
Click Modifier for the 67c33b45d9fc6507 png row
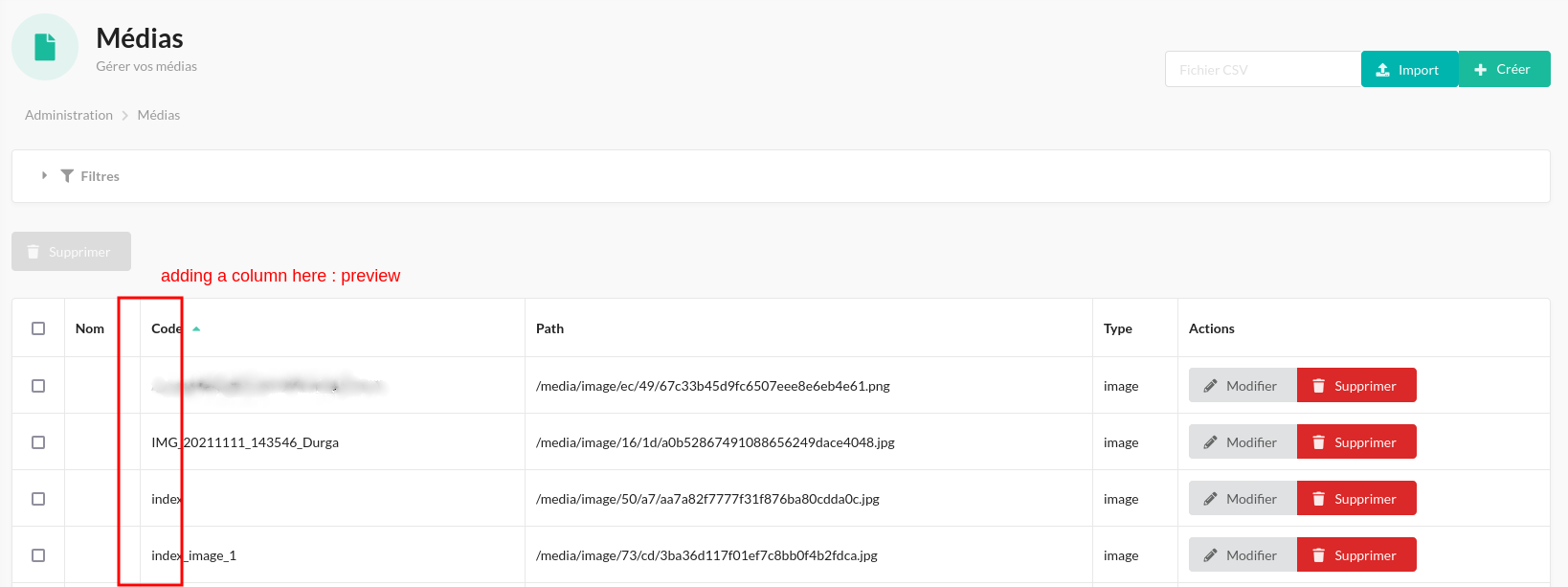(1243, 386)
